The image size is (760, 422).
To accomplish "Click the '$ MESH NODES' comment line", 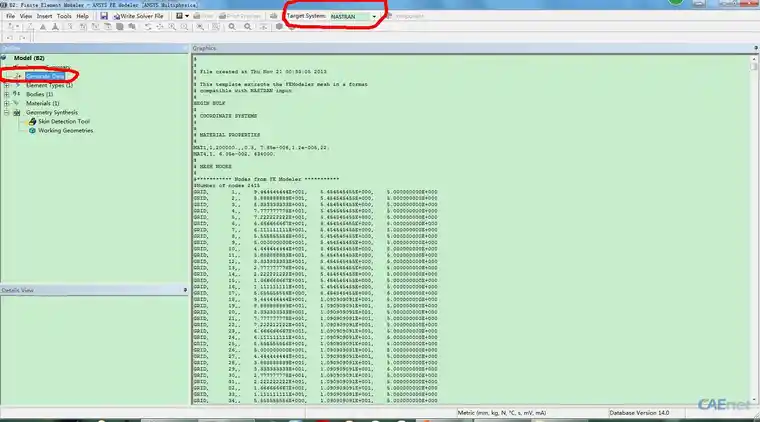I will click(213, 167).
